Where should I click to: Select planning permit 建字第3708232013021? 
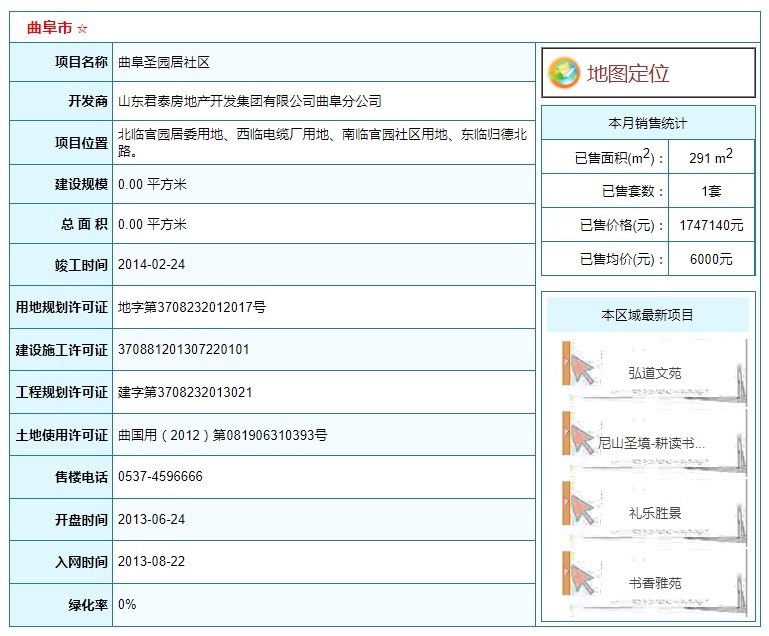[x=185, y=392]
